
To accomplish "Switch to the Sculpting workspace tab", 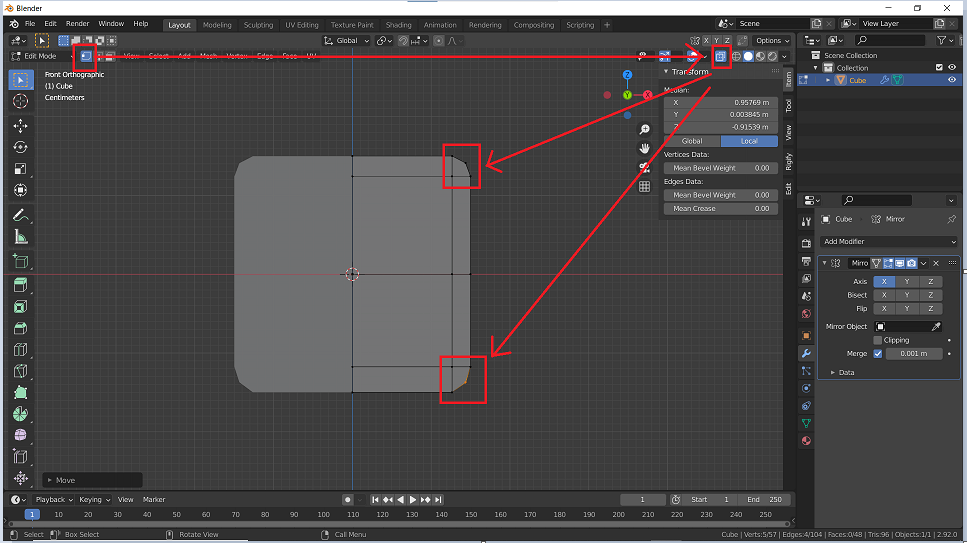I will point(258,25).
